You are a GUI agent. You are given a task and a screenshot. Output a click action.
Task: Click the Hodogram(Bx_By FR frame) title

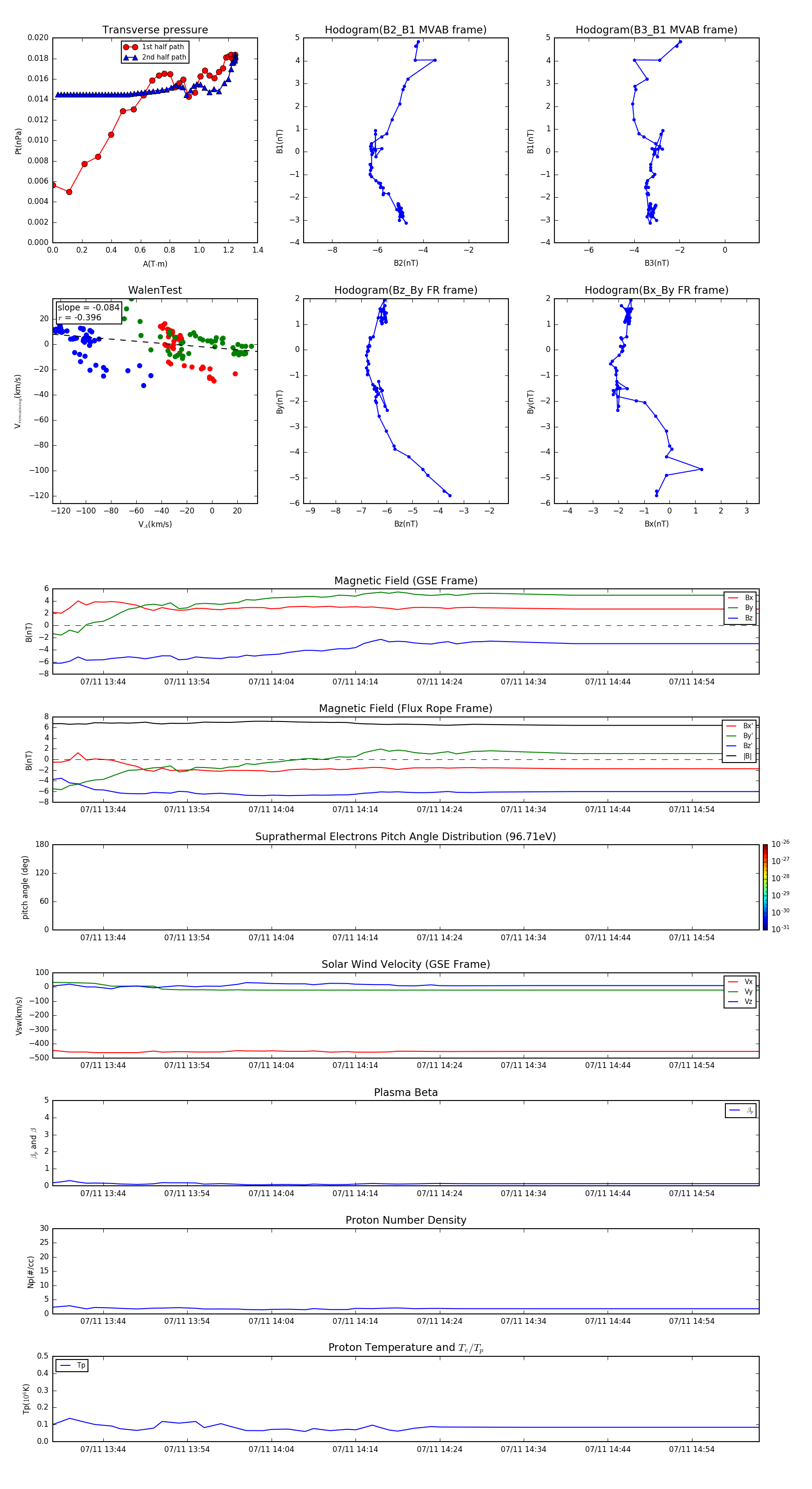(x=656, y=290)
